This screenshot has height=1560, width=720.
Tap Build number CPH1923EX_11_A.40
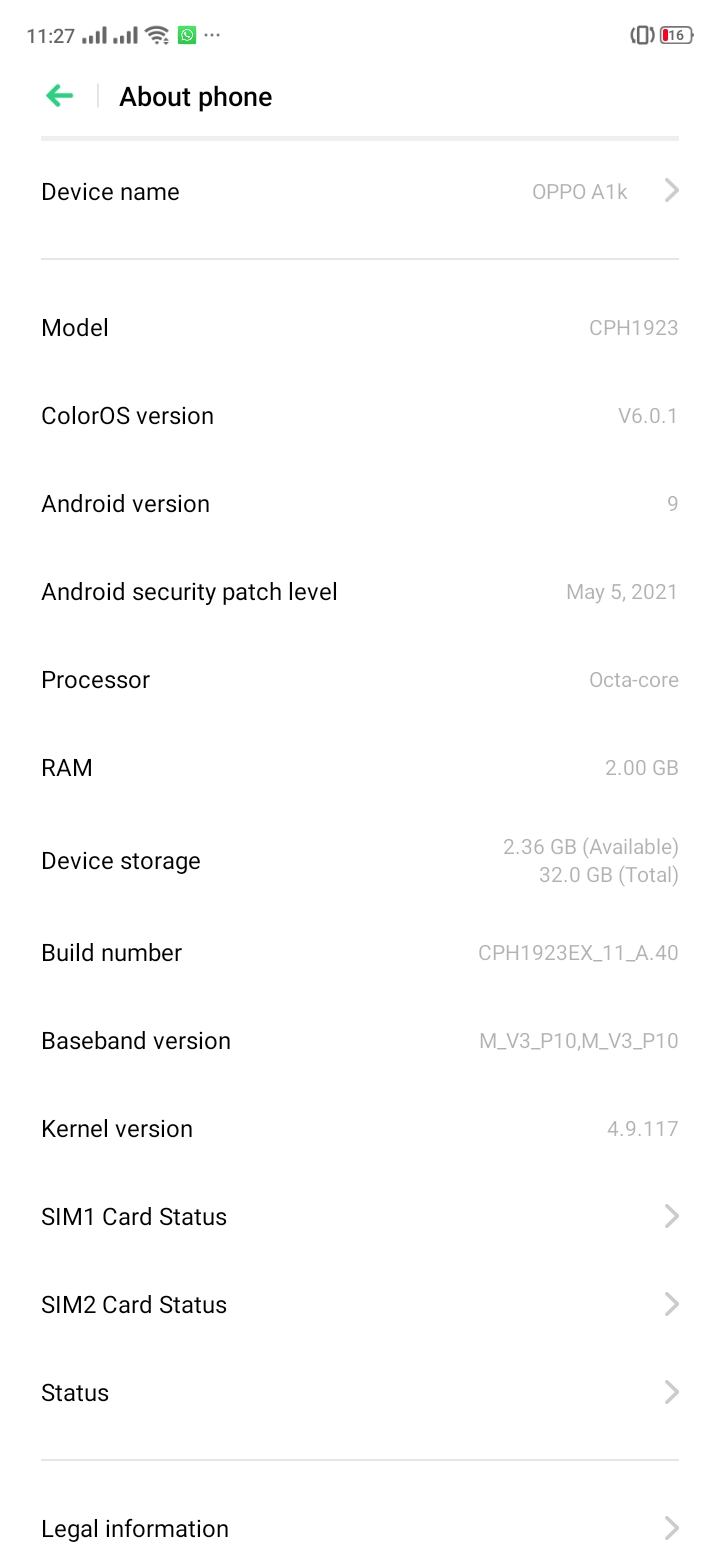(360, 952)
